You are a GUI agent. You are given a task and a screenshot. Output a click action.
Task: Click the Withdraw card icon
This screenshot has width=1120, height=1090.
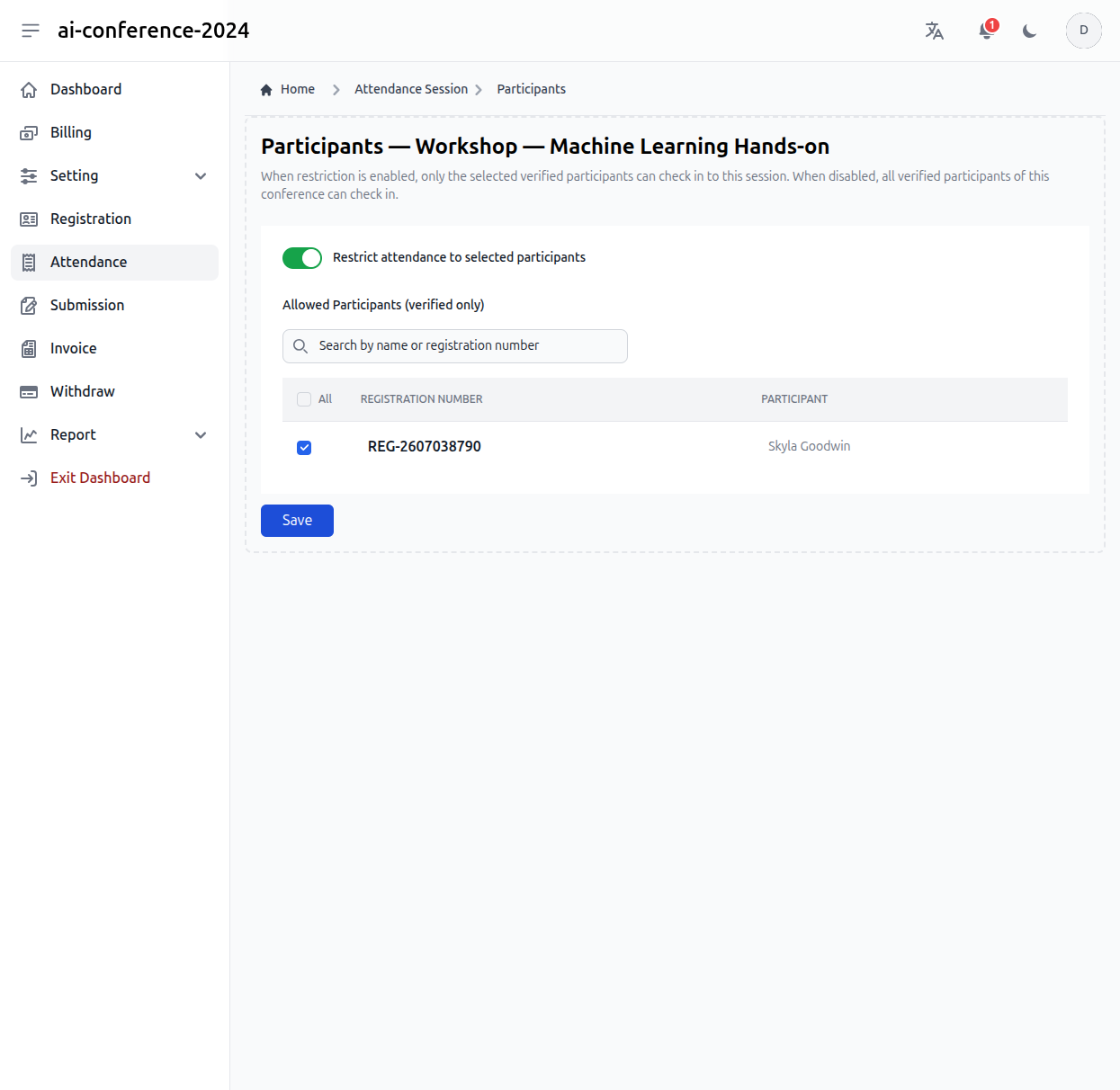point(29,392)
